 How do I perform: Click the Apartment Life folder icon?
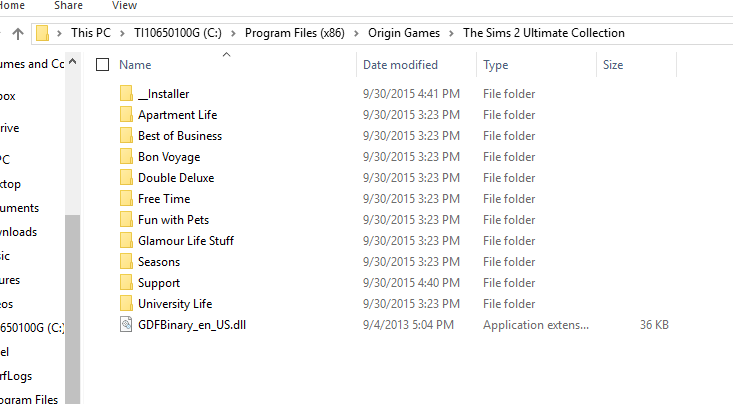[126, 115]
